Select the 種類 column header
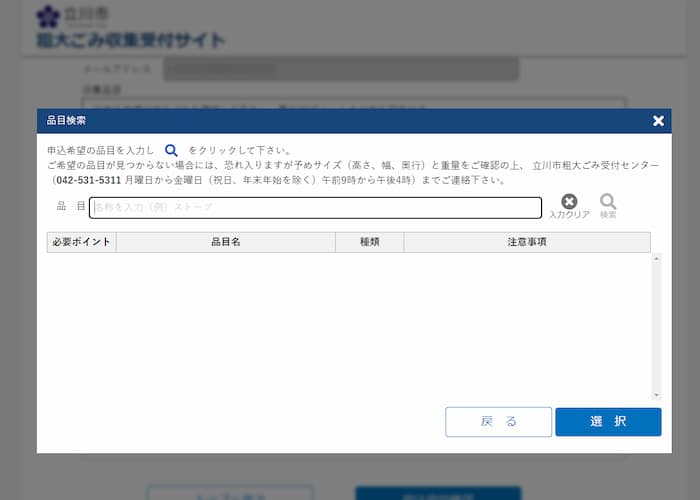 pos(369,242)
